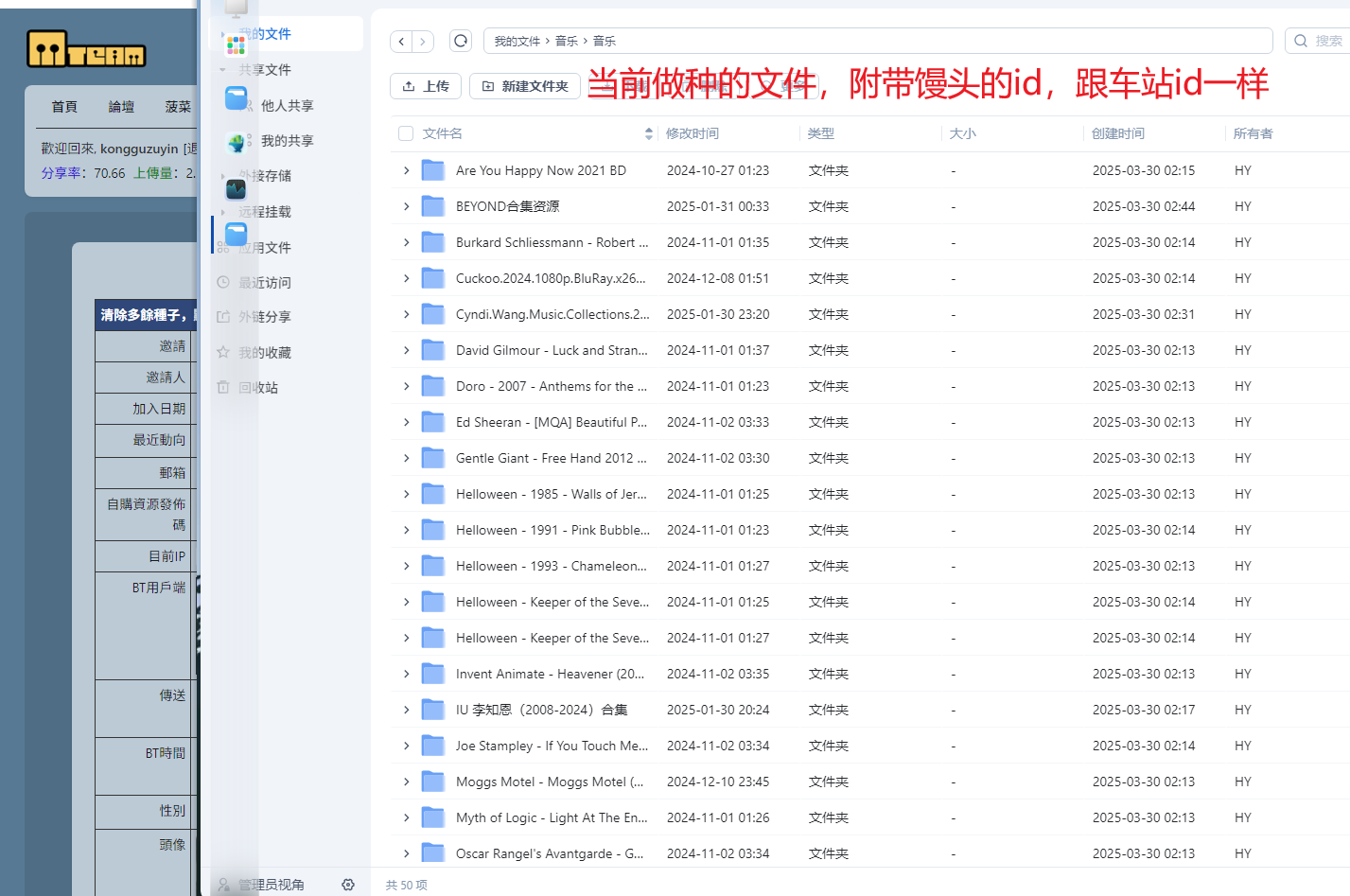Click folder icon of Cyndi.Wang.Music.Collections

click(x=433, y=314)
